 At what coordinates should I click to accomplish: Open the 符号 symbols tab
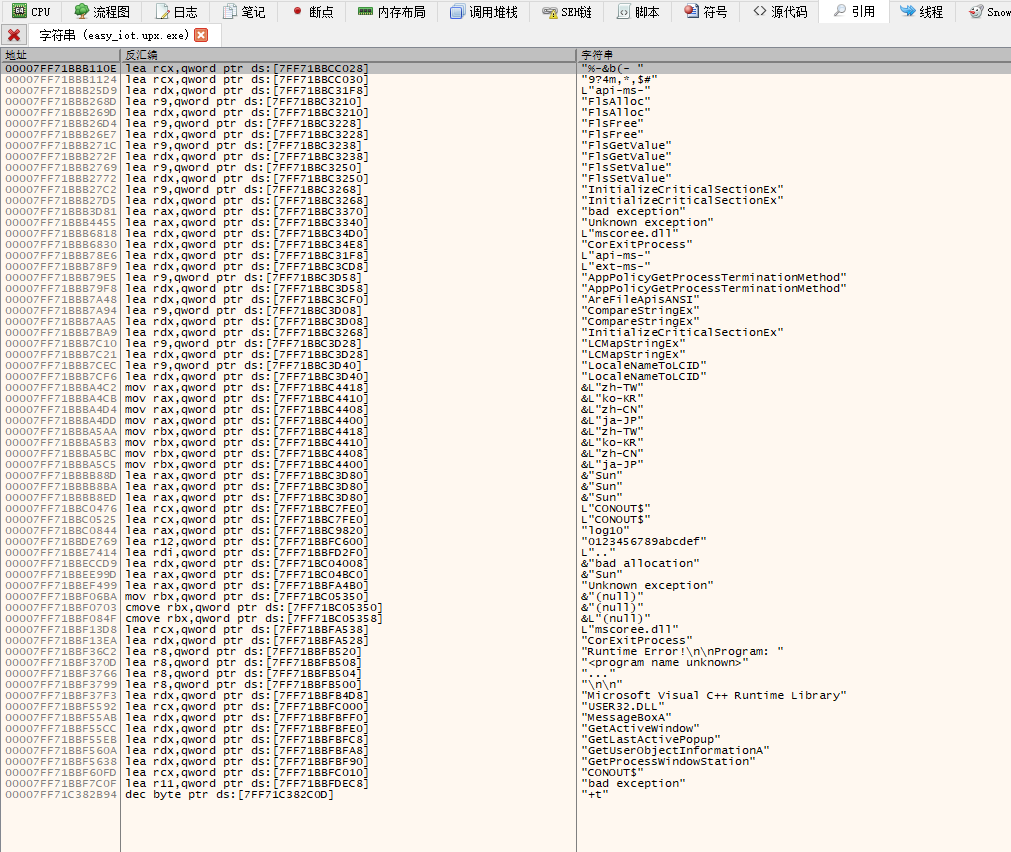706,12
